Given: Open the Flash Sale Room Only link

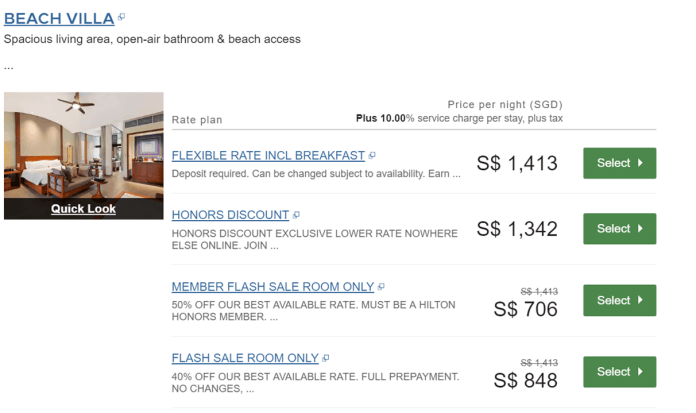Looking at the screenshot, I should 245,358.
